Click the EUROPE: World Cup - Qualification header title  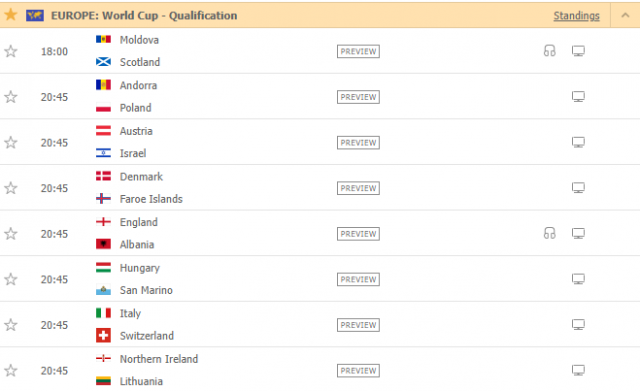pos(144,16)
